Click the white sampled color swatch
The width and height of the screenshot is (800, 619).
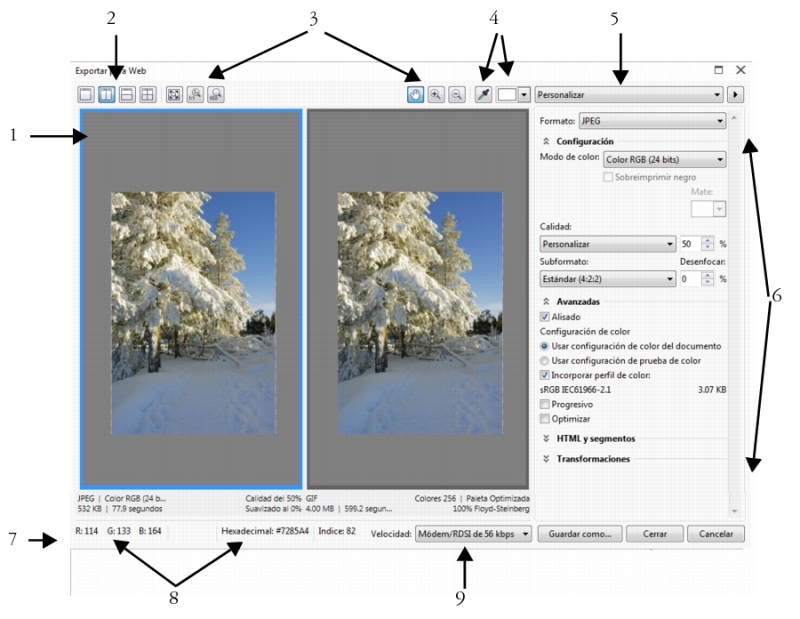[x=506, y=95]
